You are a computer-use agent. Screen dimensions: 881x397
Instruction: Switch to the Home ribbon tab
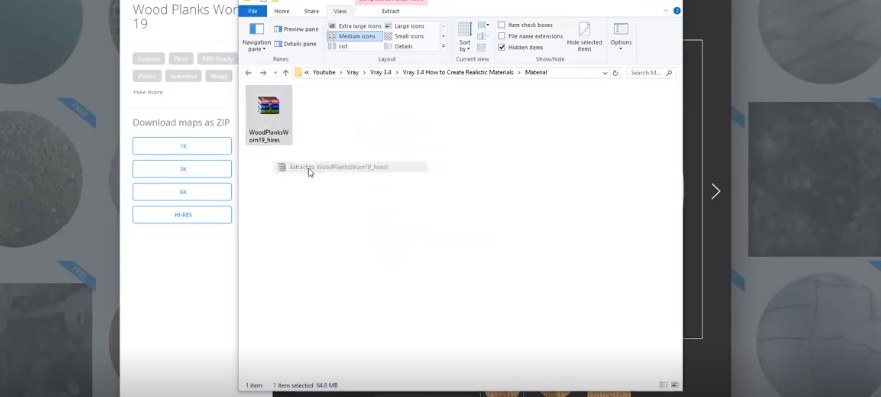281,11
